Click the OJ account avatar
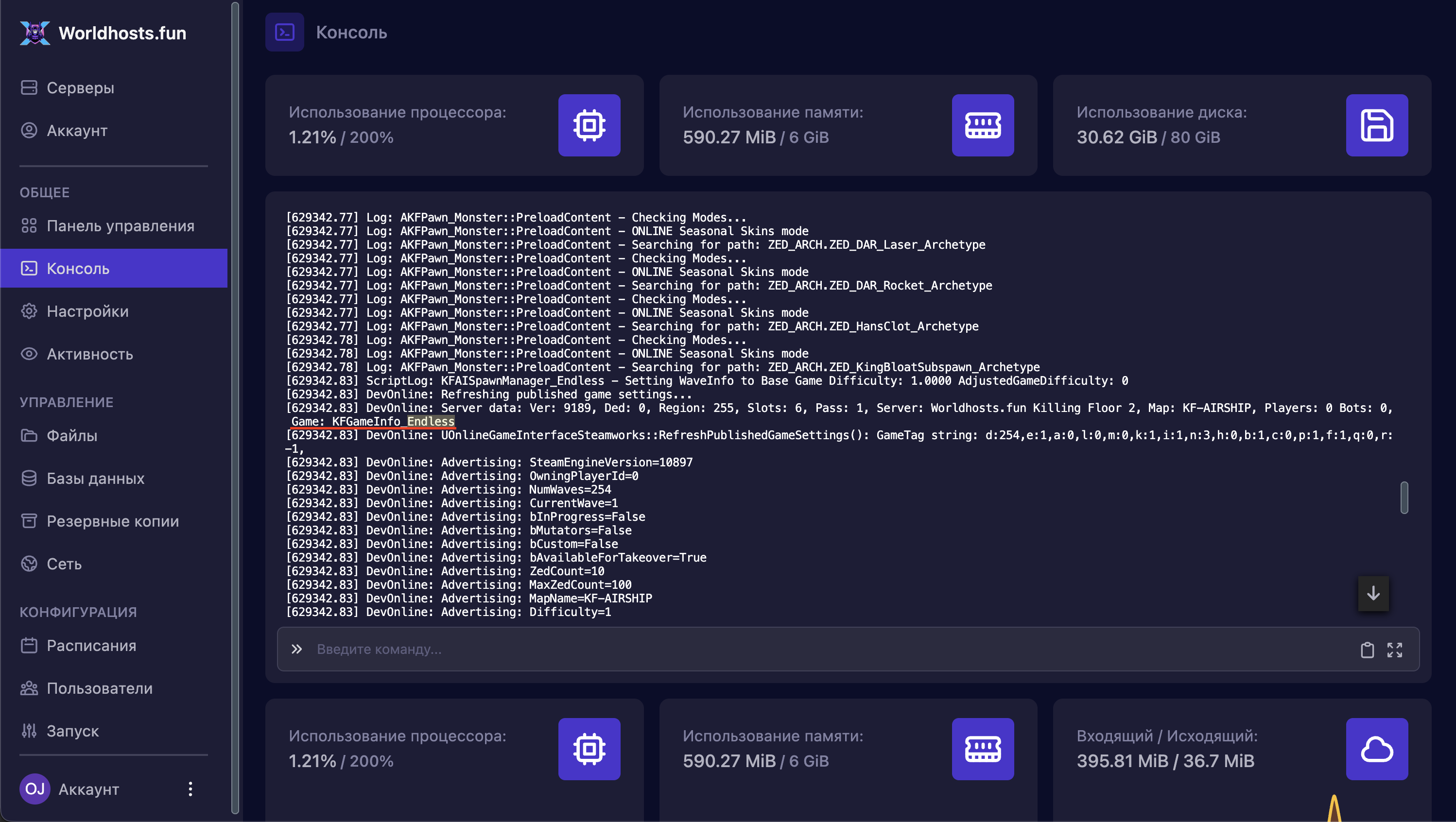1456x822 pixels. [x=35, y=788]
